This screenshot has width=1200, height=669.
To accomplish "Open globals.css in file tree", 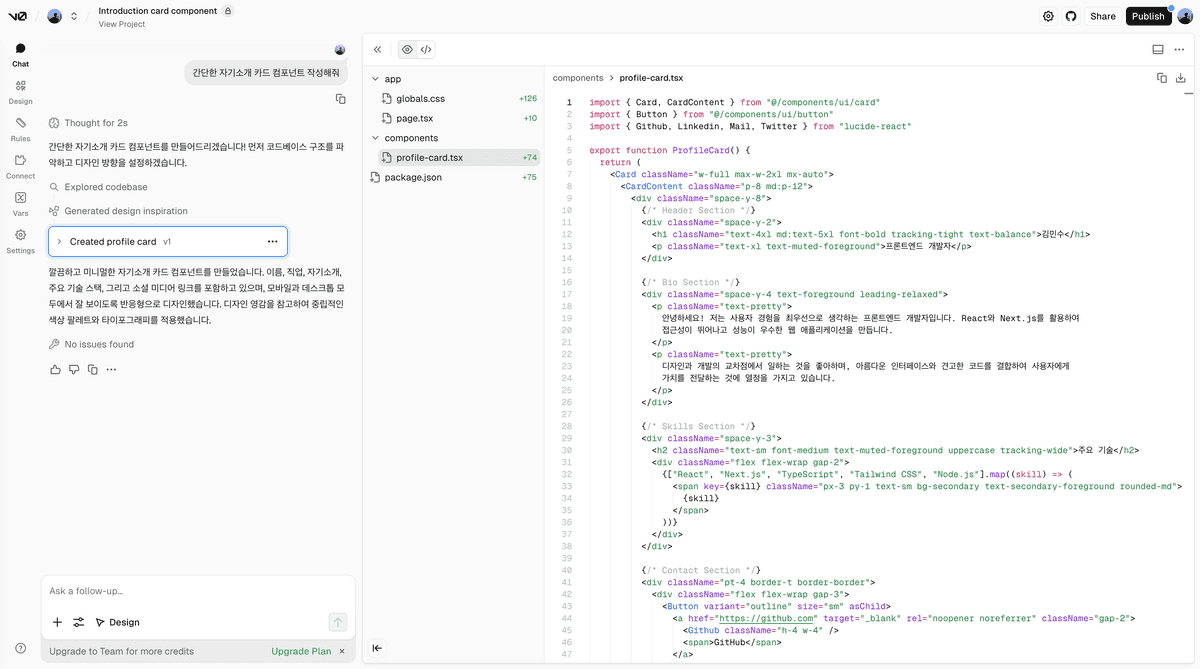I will 420,98.
